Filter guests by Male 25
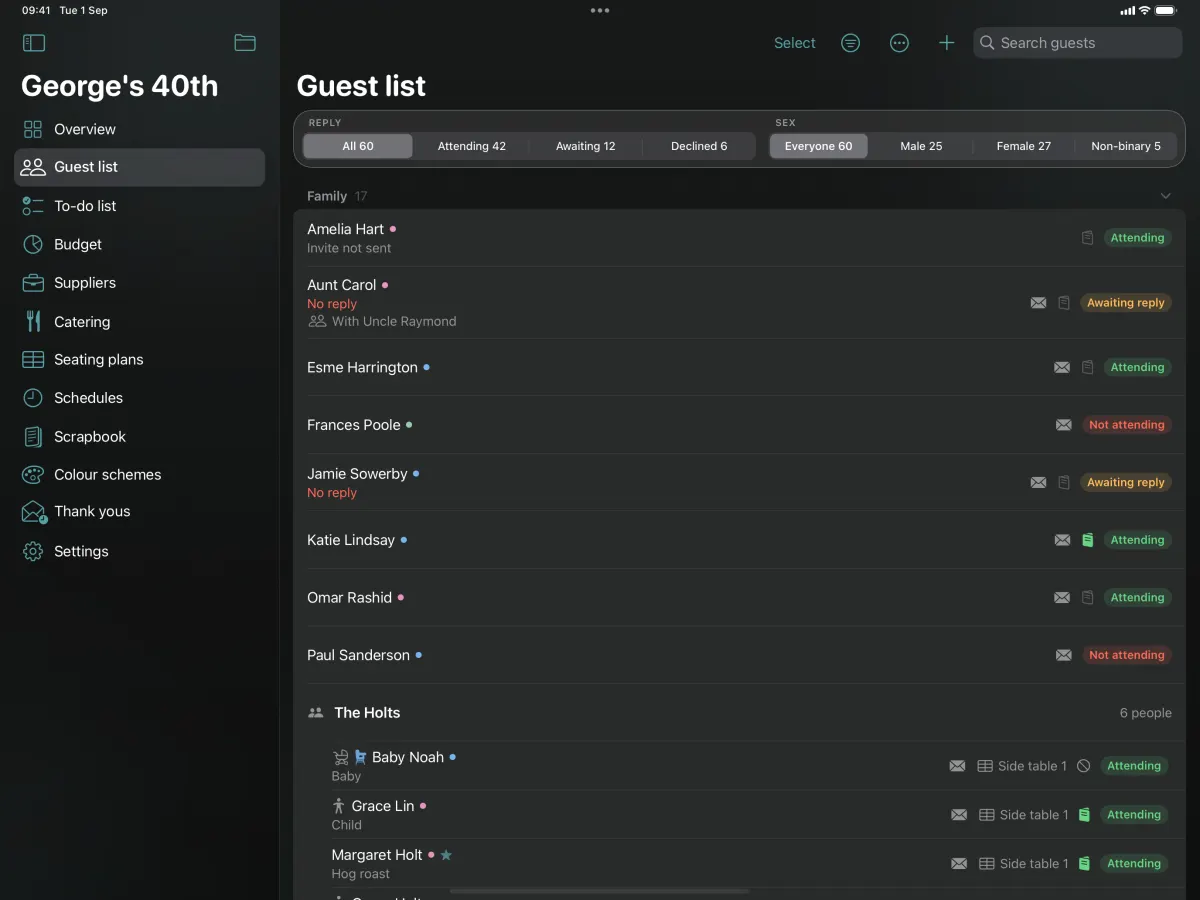This screenshot has height=900, width=1200. pyautogui.click(x=921, y=146)
